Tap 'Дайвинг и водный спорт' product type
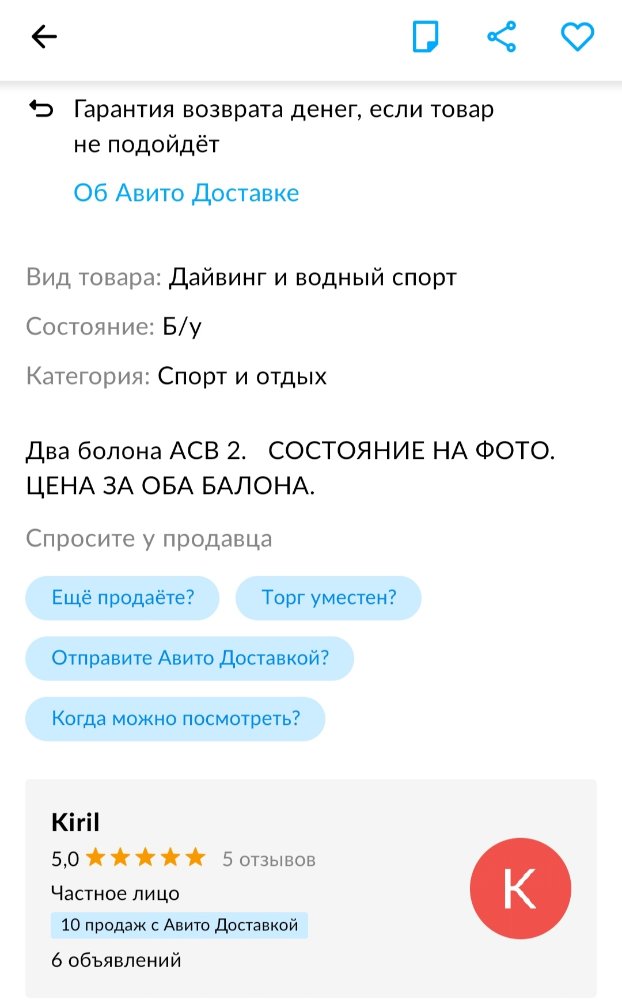This screenshot has width=622, height=1000. [x=312, y=277]
